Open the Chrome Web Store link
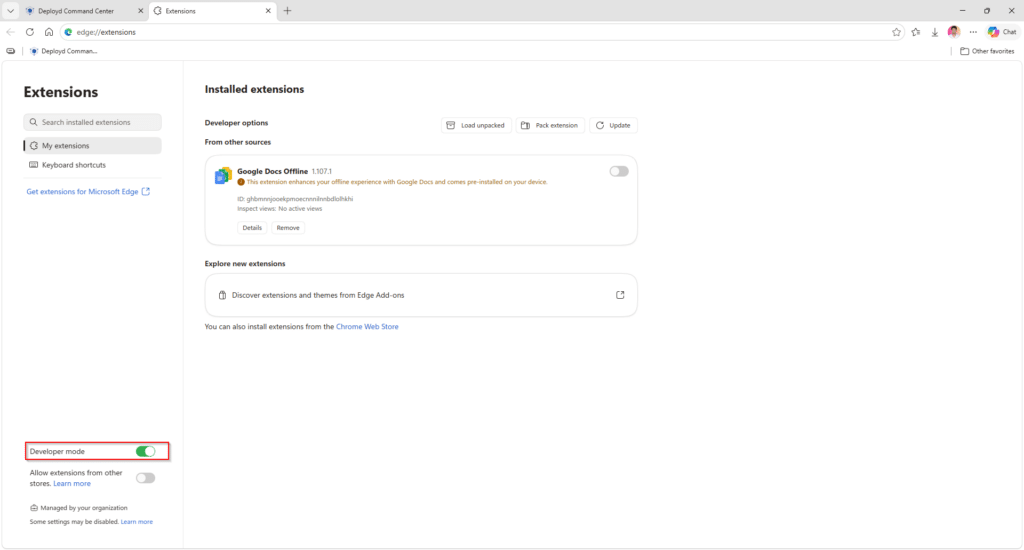The width and height of the screenshot is (1024, 550). [x=367, y=327]
